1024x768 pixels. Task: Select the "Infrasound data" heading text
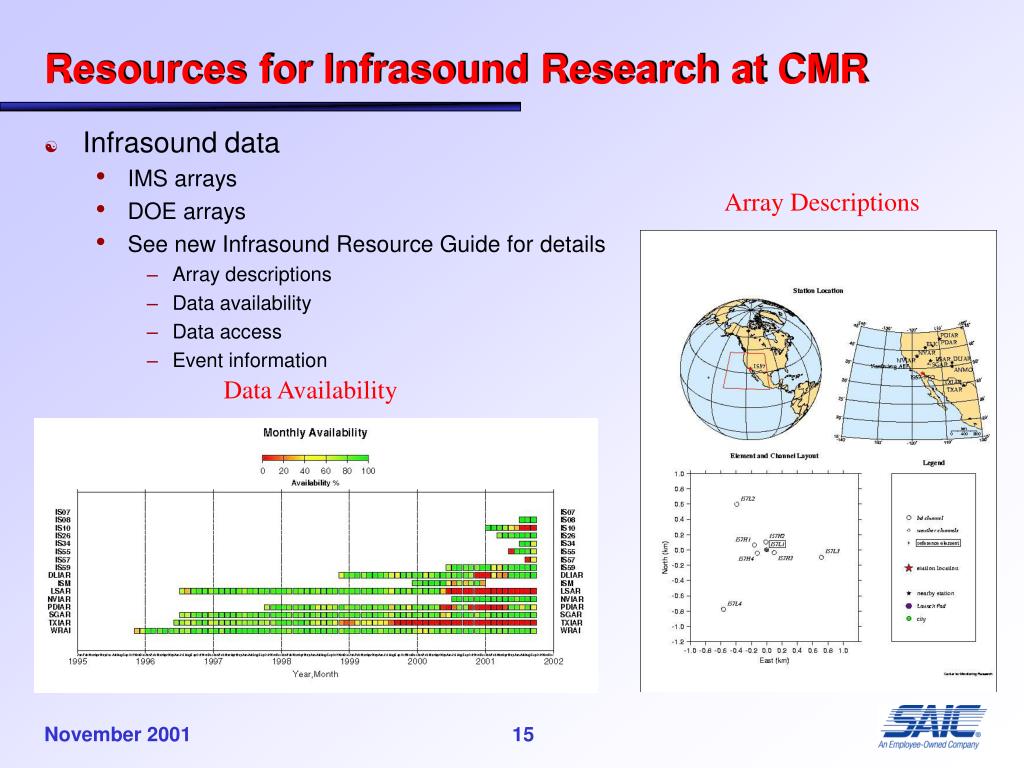click(x=181, y=143)
